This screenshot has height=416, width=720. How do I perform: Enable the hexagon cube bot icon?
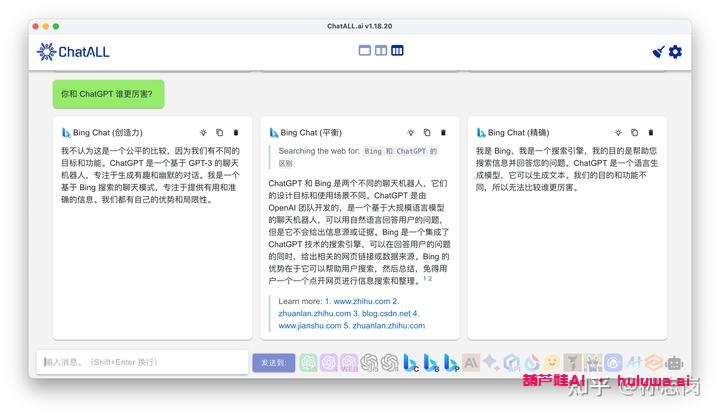pos(512,363)
